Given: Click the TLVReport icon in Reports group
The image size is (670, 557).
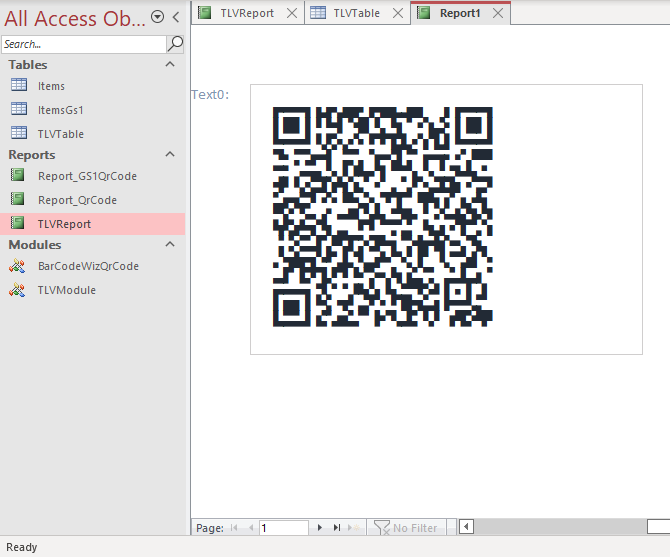Looking at the screenshot, I should point(18,223).
